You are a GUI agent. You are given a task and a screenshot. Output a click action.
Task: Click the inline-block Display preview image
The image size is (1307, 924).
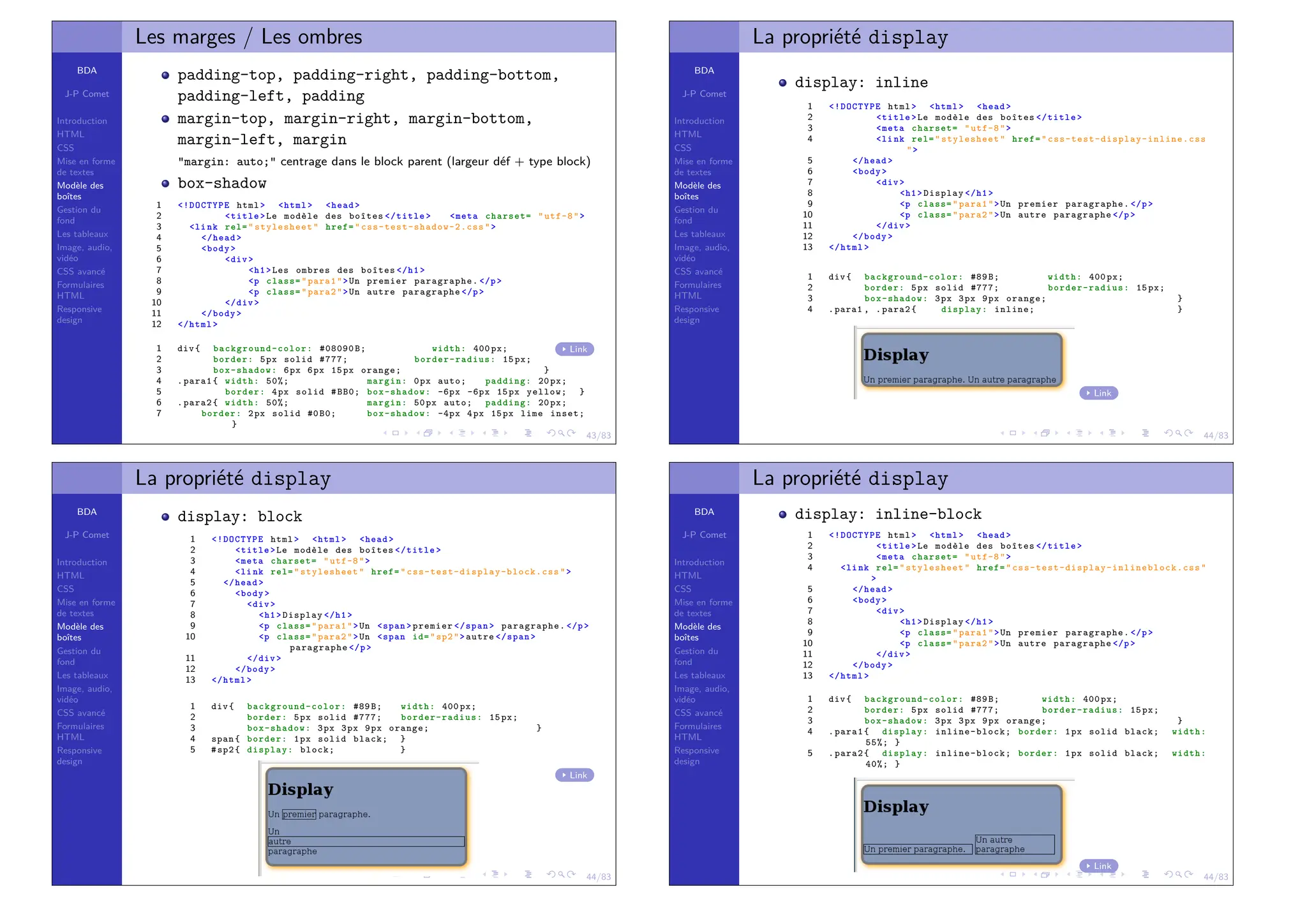click(961, 824)
